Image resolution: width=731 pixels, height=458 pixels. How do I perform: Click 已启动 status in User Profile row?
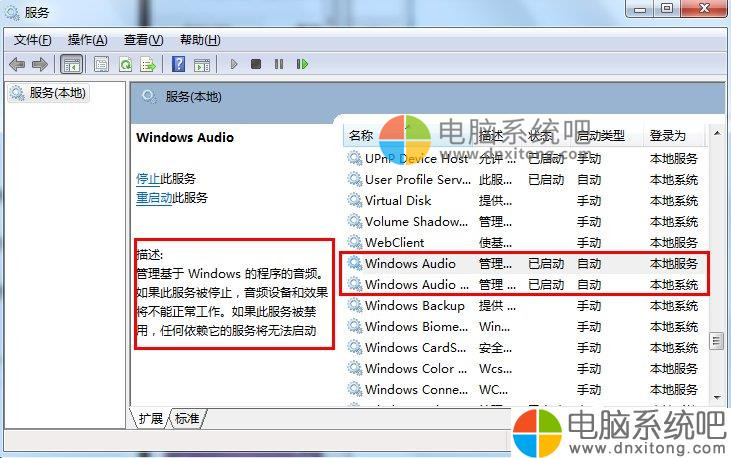546,180
